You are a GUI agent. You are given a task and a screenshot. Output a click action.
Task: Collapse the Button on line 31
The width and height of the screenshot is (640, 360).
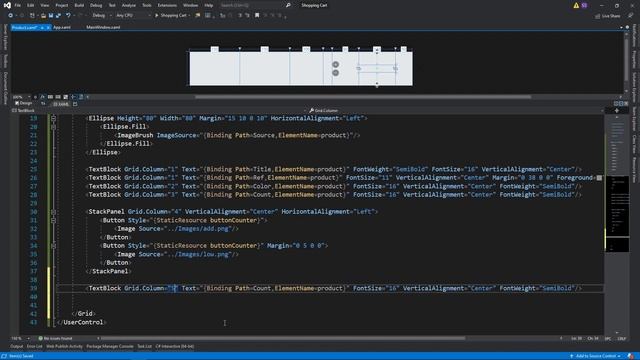tap(53, 220)
